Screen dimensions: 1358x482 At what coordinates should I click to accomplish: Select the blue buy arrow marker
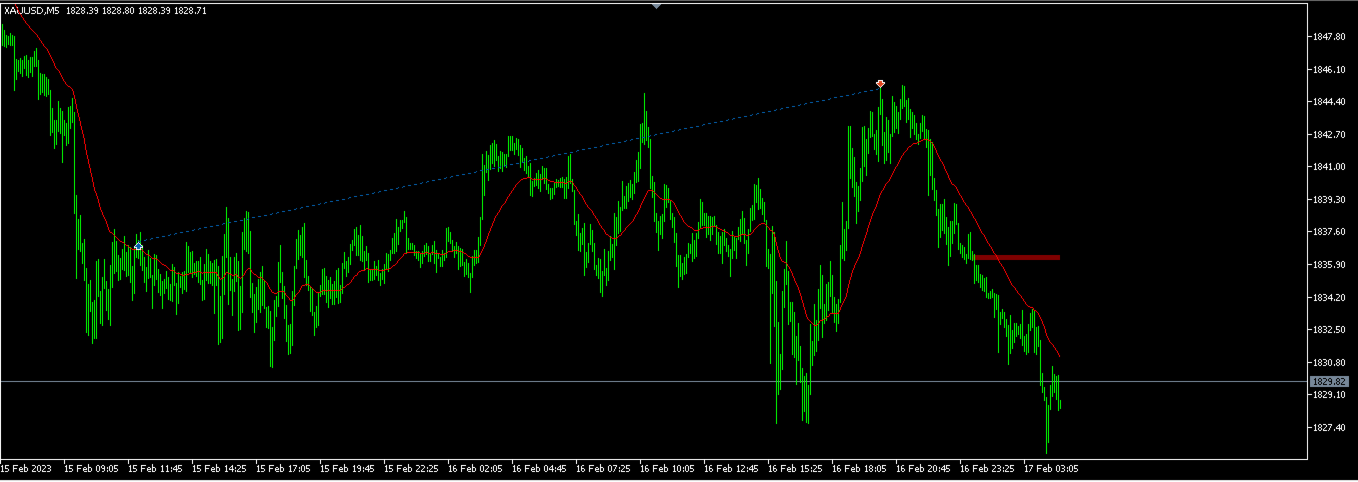pos(138,245)
